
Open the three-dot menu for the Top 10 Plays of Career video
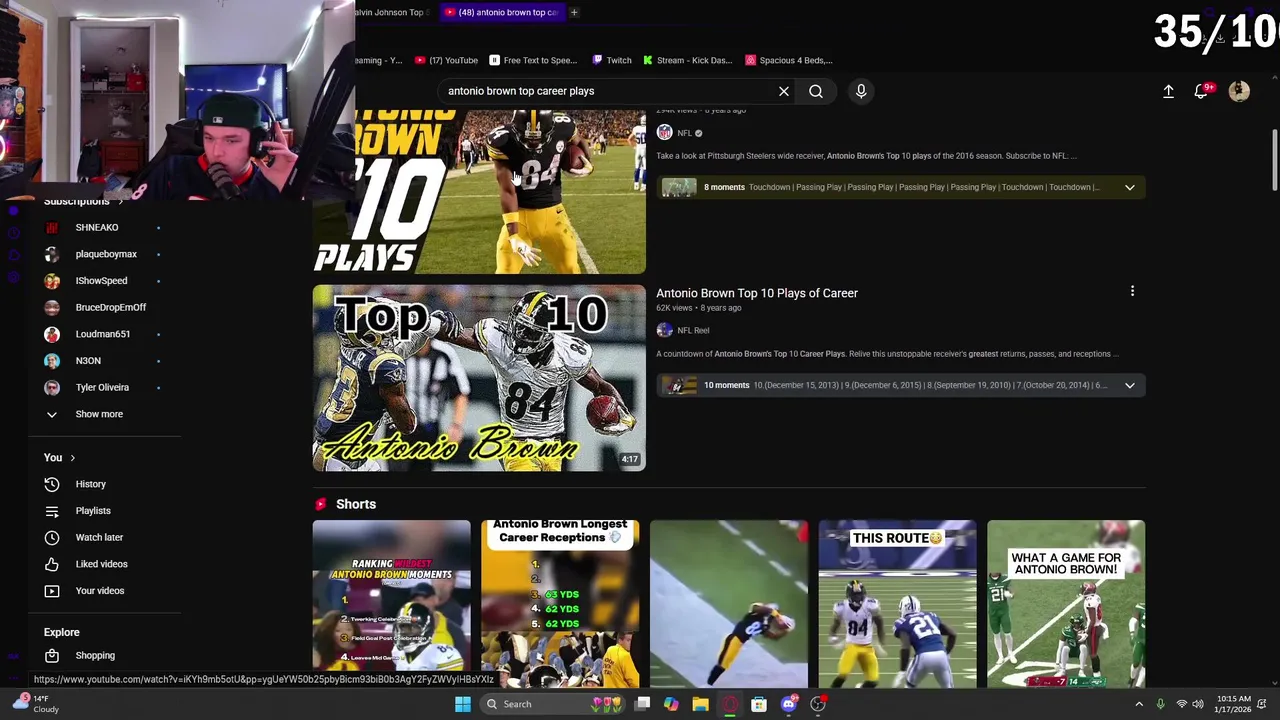pos(1132,291)
